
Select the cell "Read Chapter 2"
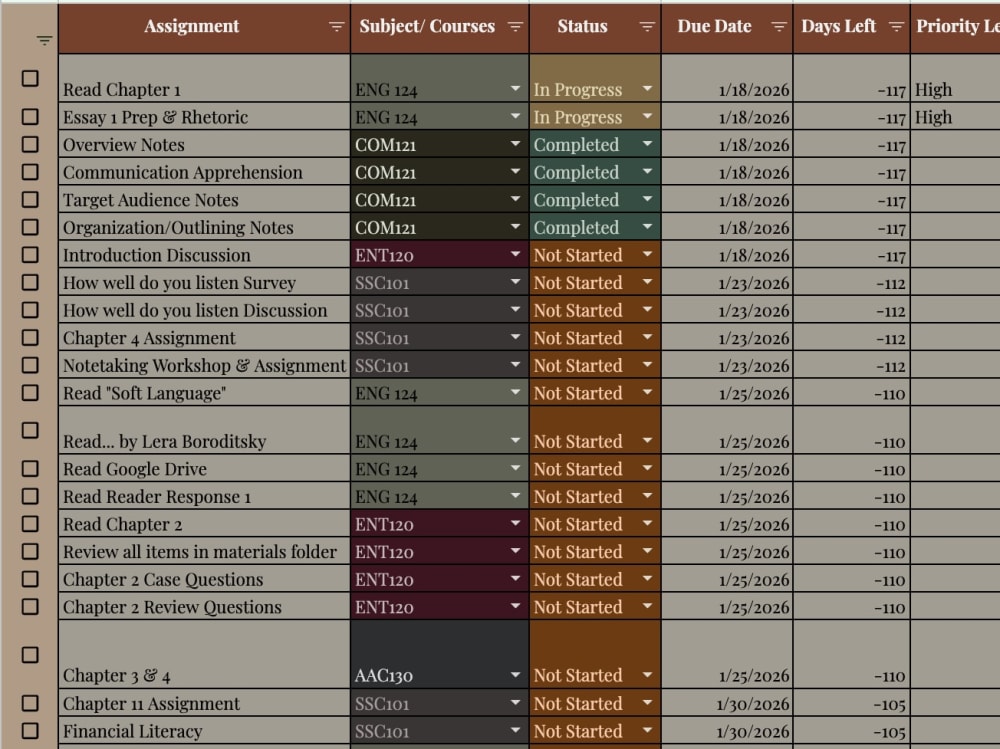(x=204, y=524)
